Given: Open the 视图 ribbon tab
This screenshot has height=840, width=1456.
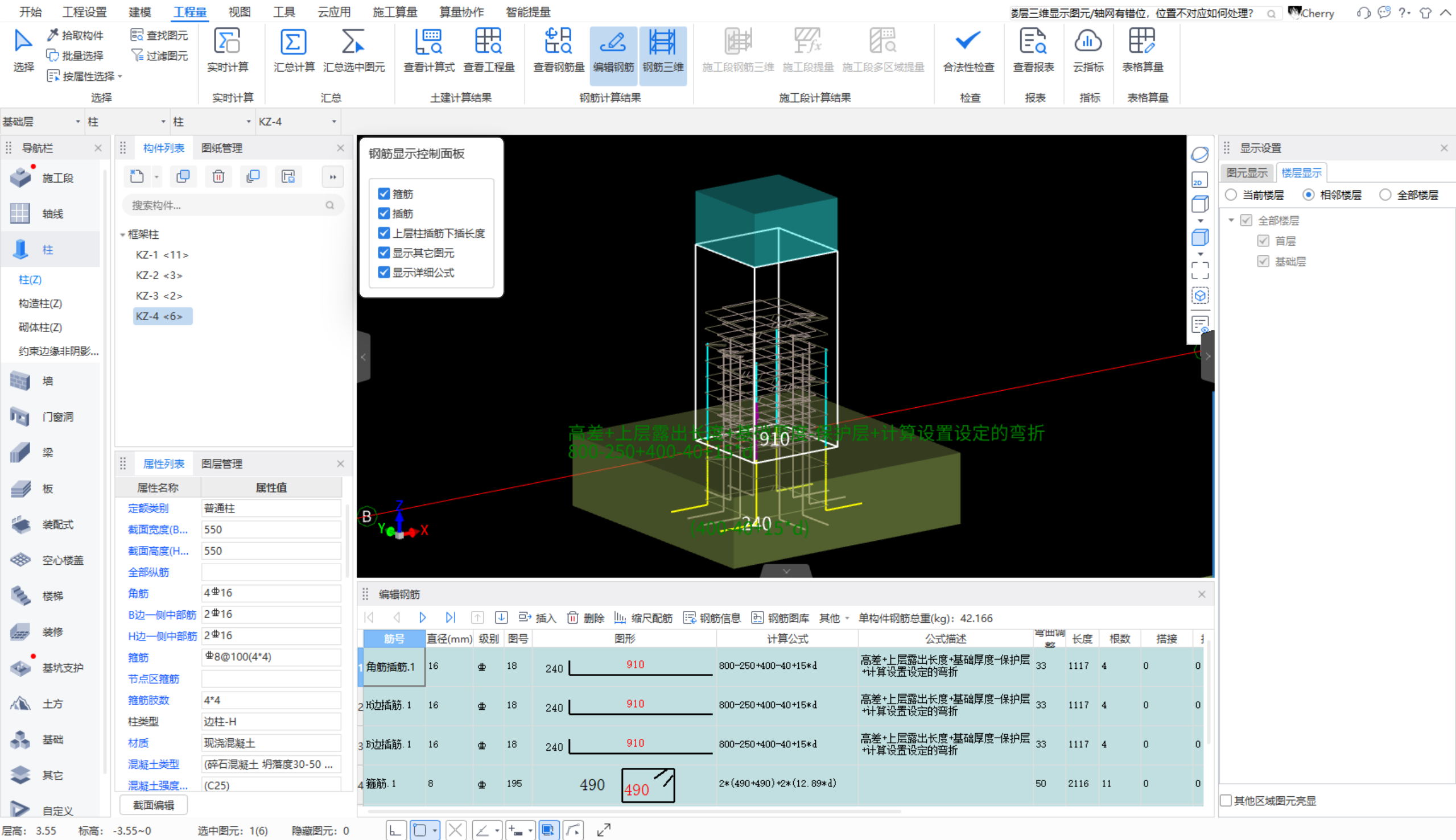Looking at the screenshot, I should (240, 12).
